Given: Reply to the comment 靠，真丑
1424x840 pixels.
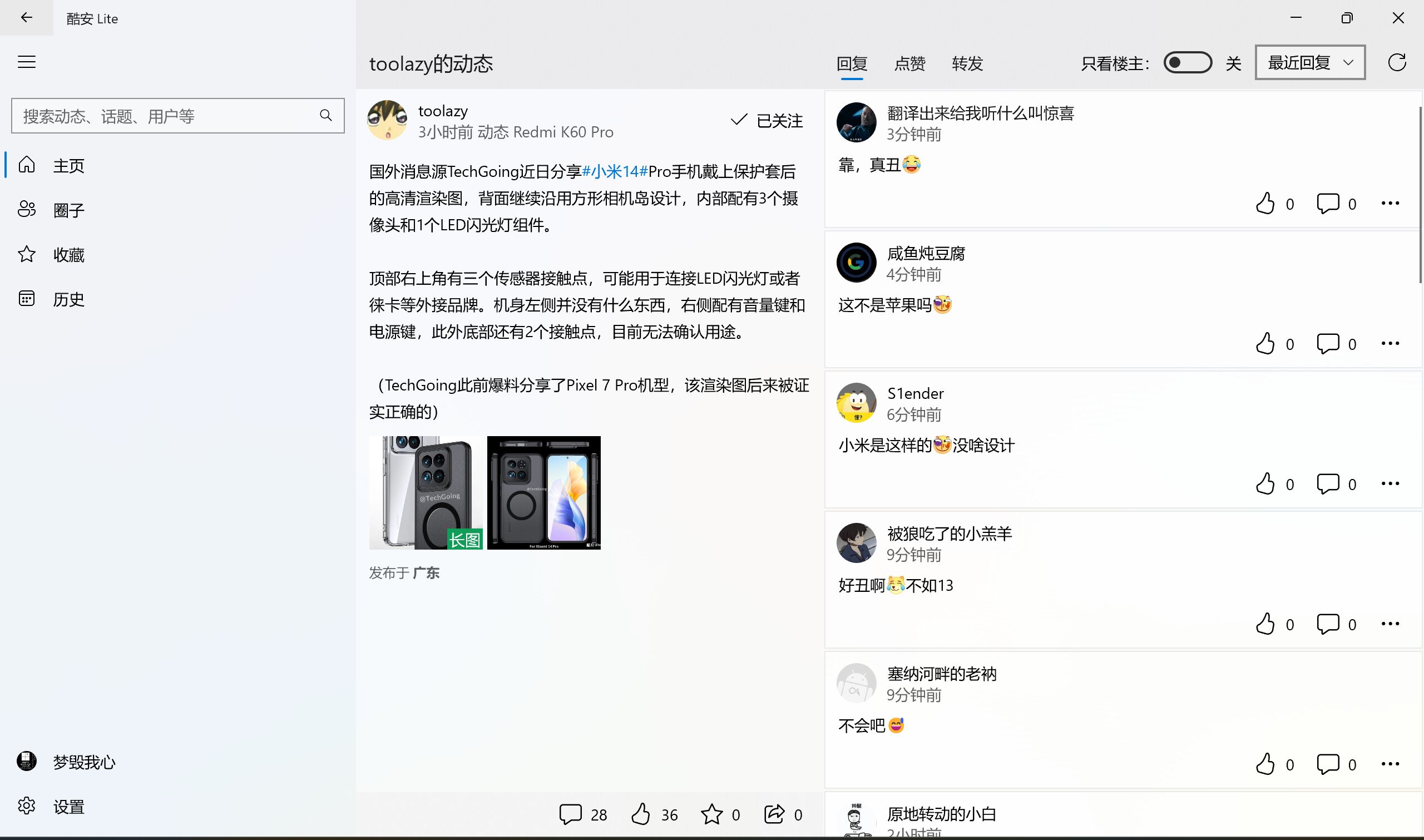Looking at the screenshot, I should coord(1328,203).
